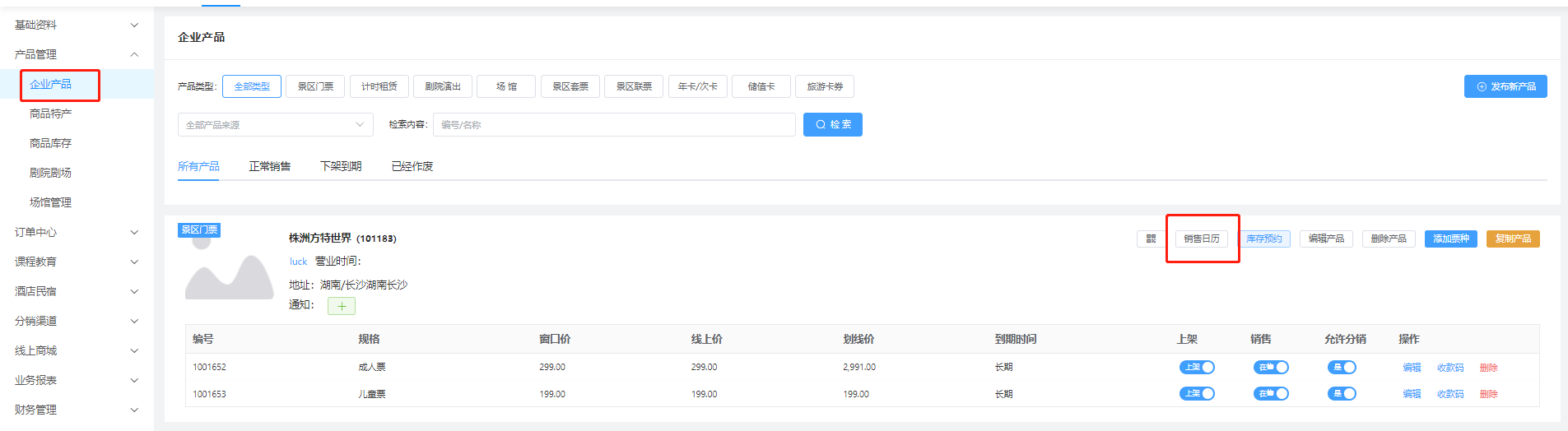Open the 全部产品来源 dropdown
The width and height of the screenshot is (1568, 431).
[x=275, y=125]
